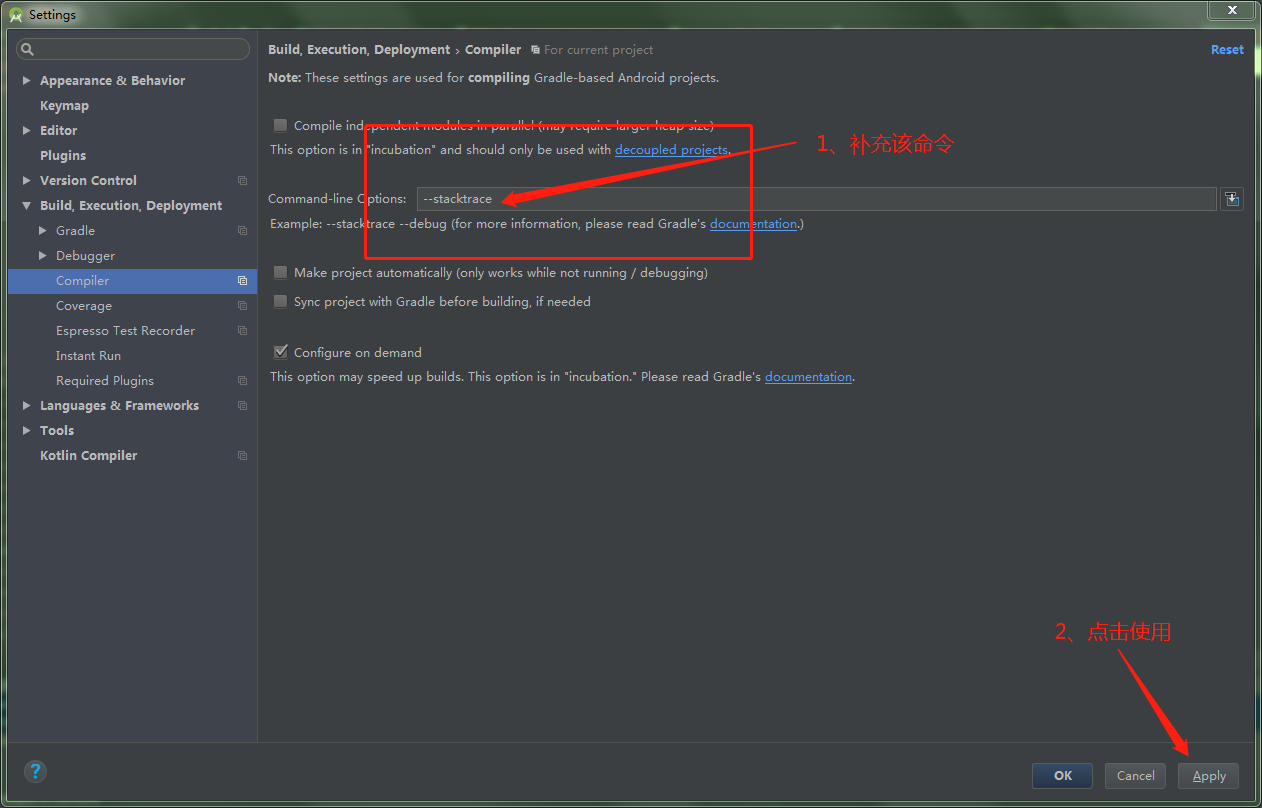Click the project-level icon beside Espresso Test Recorder
This screenshot has width=1262, height=808.
point(242,331)
